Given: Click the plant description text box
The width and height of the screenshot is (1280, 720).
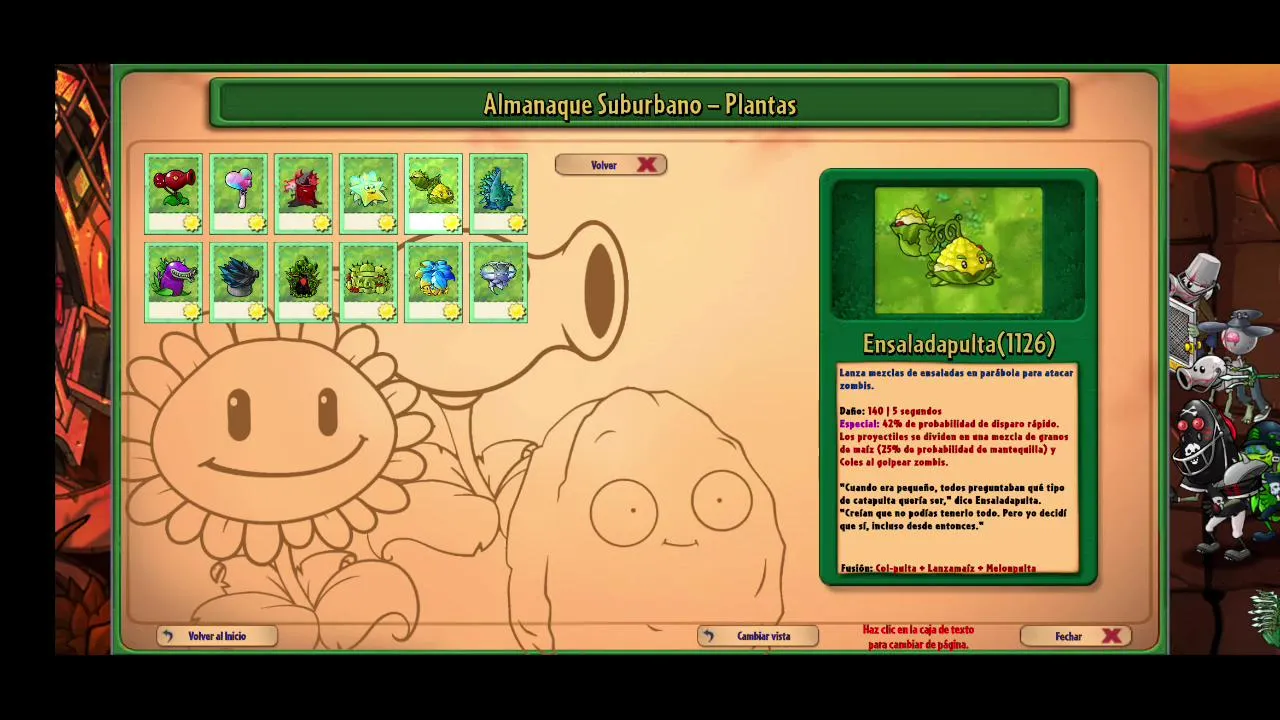Looking at the screenshot, I should [x=958, y=469].
